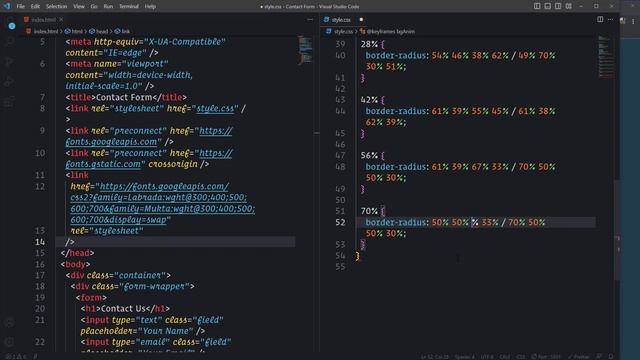Open the View menu
The width and height of the screenshot is (640, 360).
(79, 7)
